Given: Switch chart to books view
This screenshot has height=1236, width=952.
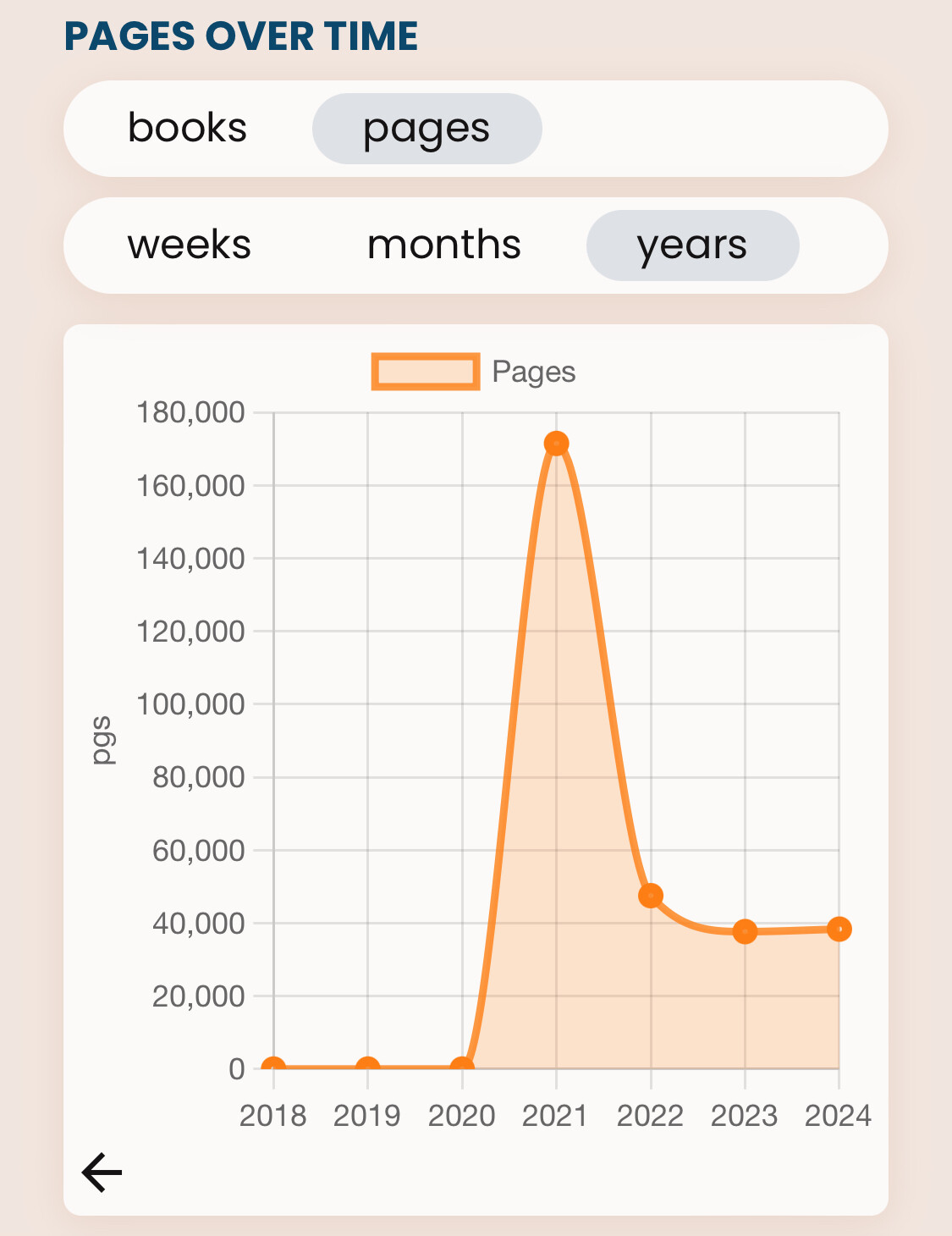Looking at the screenshot, I should coord(187,128).
